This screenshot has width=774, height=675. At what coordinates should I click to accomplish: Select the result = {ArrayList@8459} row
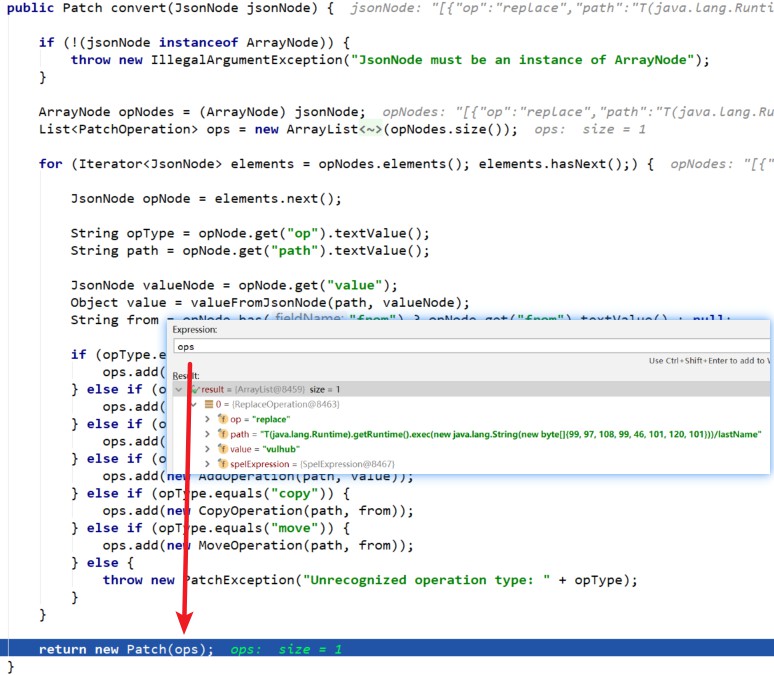coord(471,390)
